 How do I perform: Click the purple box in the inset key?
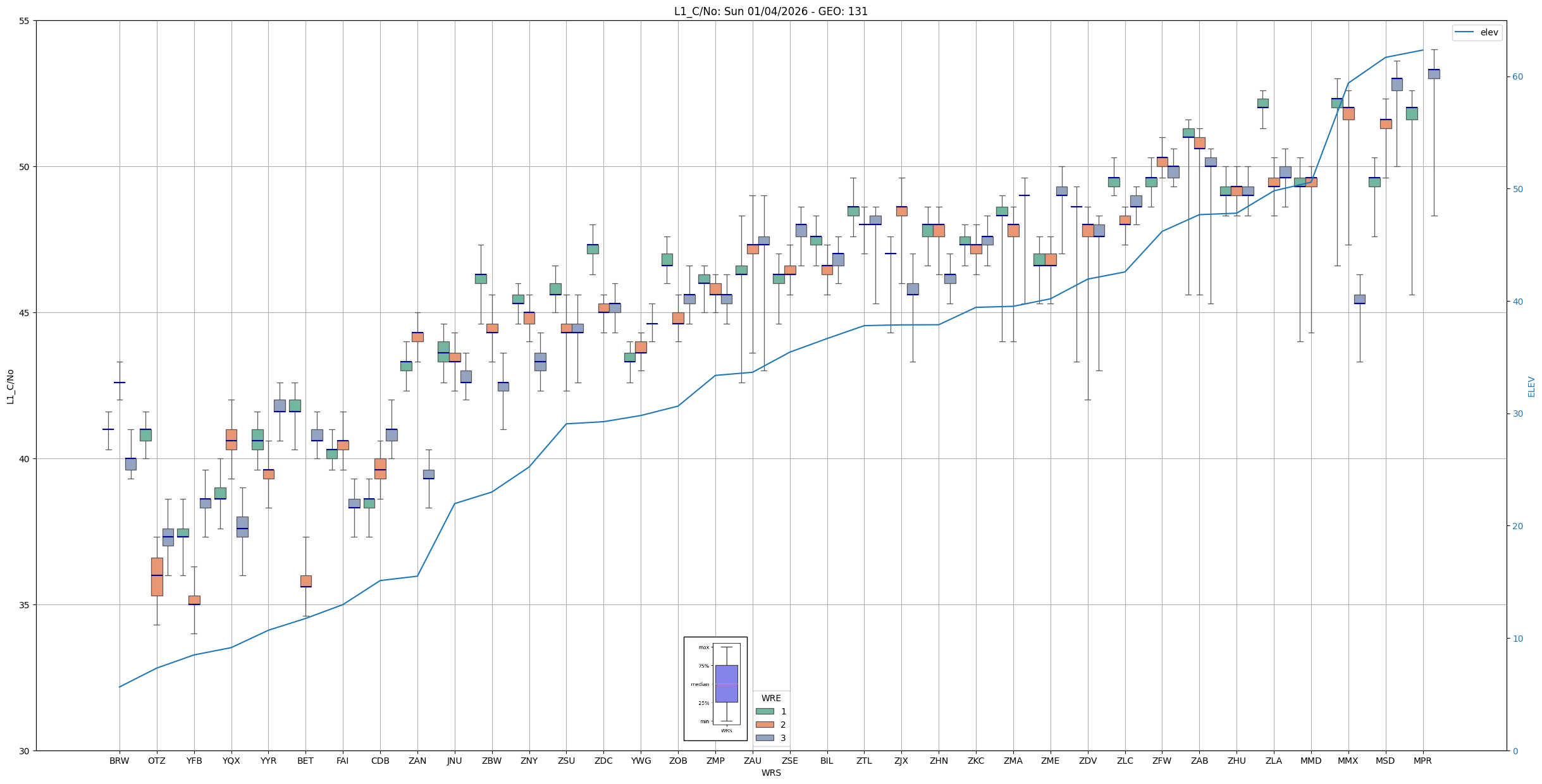pos(726,683)
